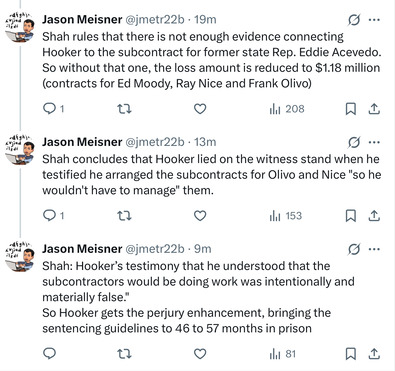Bookmark the 13m tweet
The width and height of the screenshot is (395, 371).
[350, 216]
